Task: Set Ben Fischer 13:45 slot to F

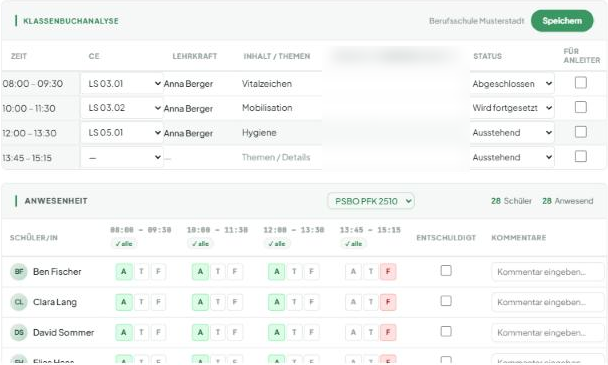Action: pos(388,272)
